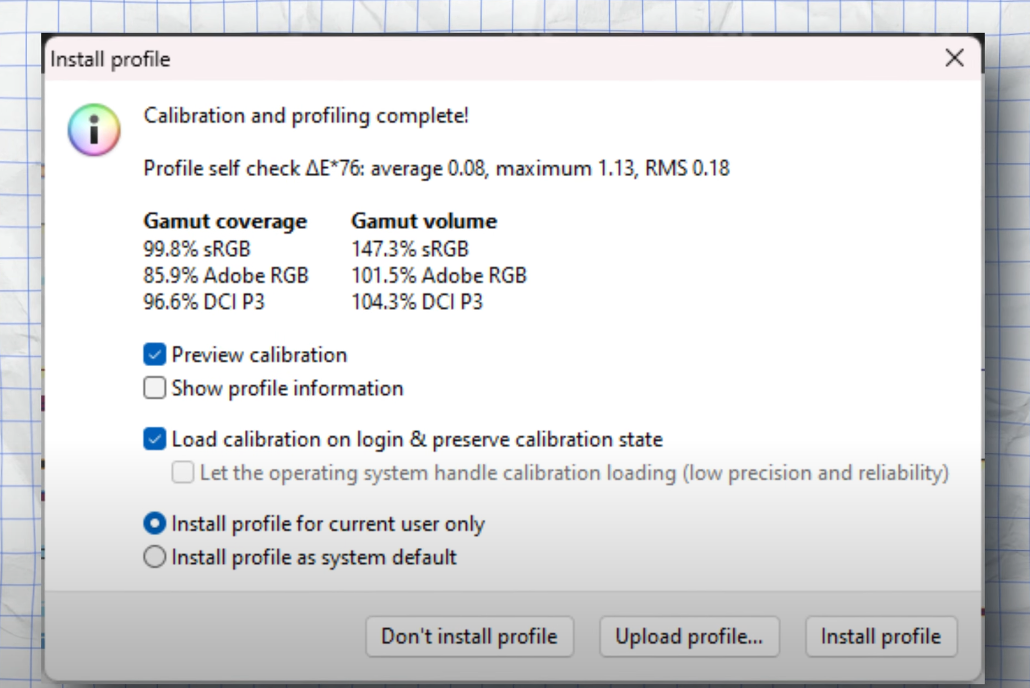Click the Gamut coverage heading

(x=225, y=221)
